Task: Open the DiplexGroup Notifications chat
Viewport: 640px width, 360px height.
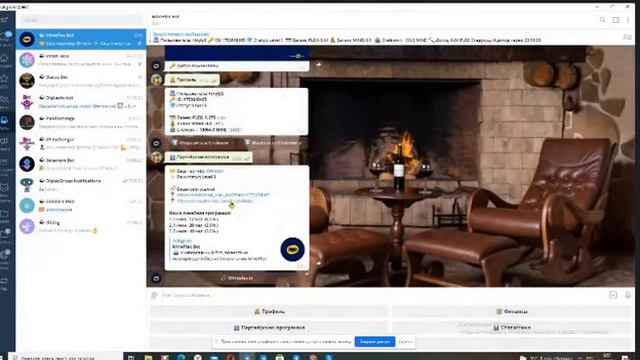Action: click(81, 185)
